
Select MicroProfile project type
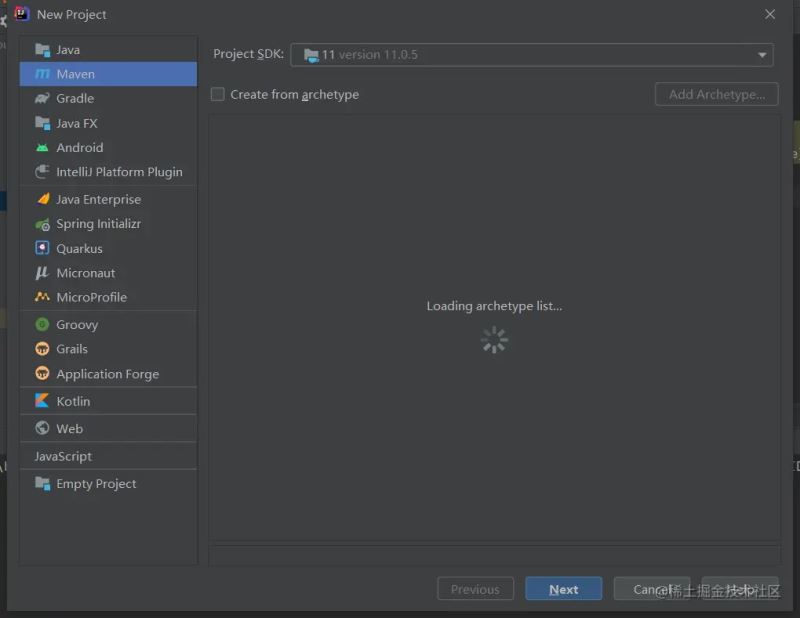pyautogui.click(x=108, y=297)
